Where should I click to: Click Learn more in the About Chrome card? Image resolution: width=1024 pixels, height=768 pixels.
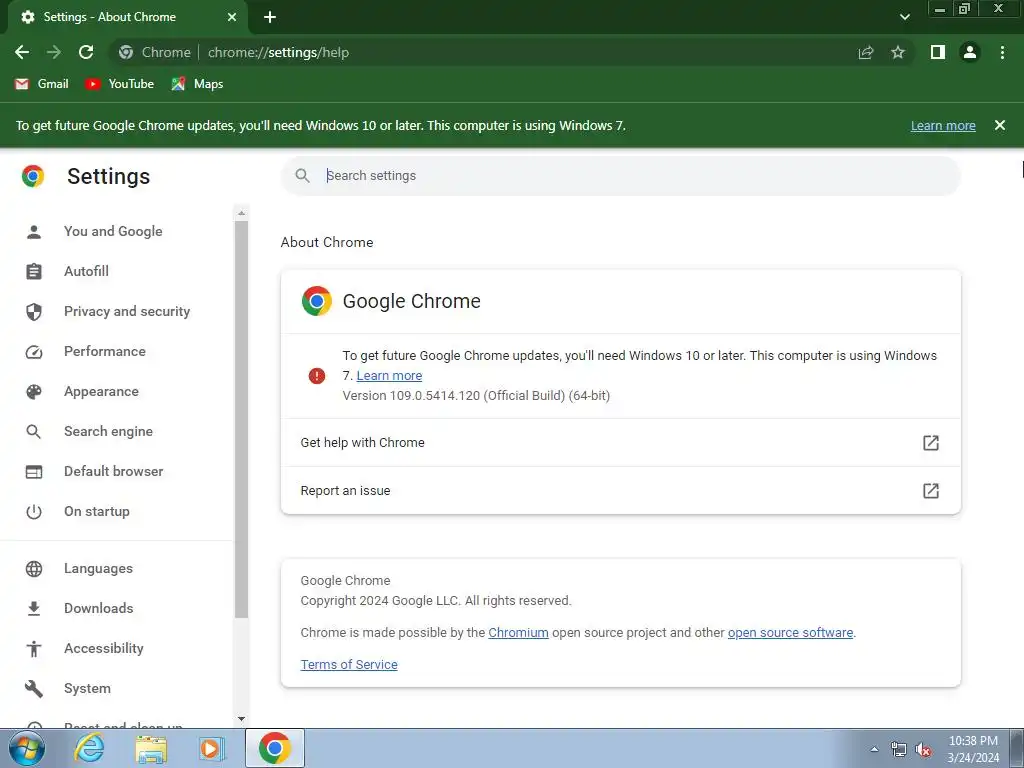[389, 376]
